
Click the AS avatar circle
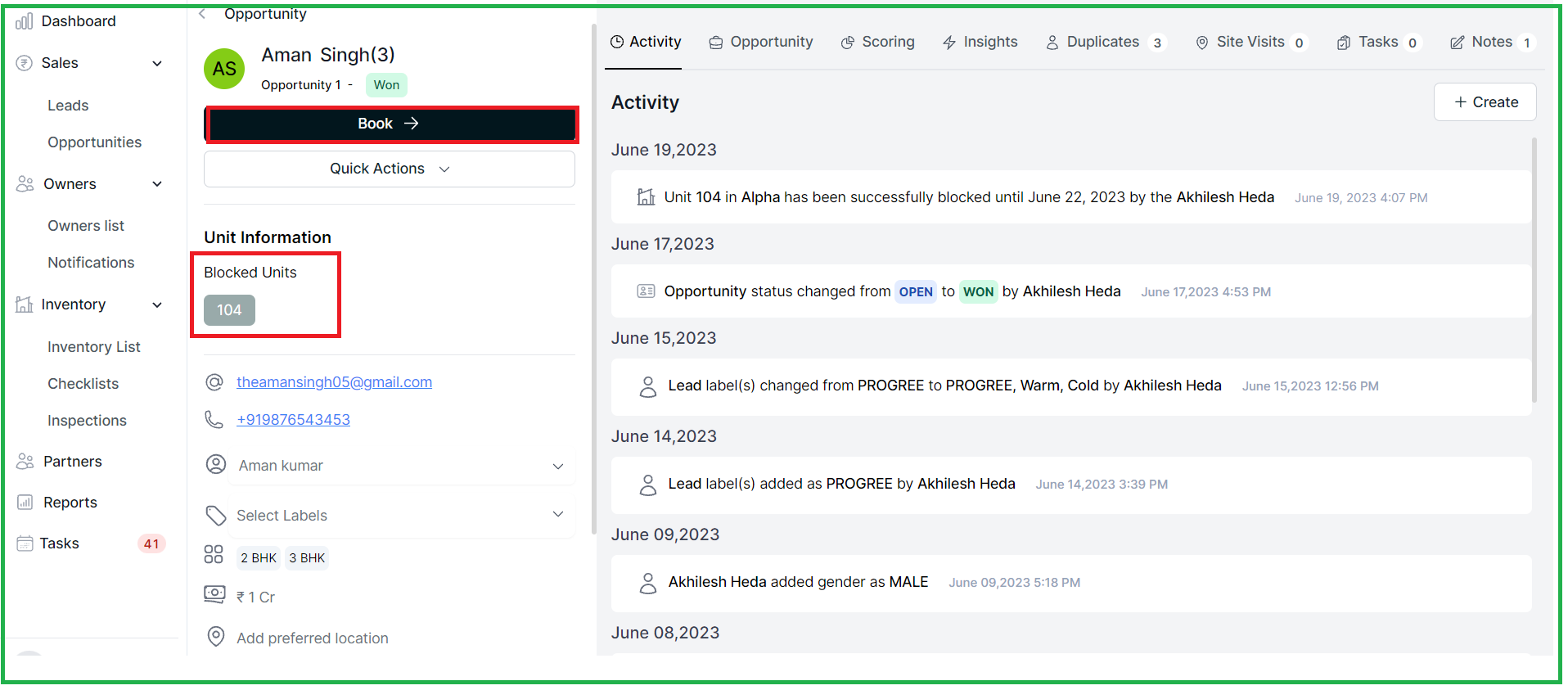(x=224, y=69)
